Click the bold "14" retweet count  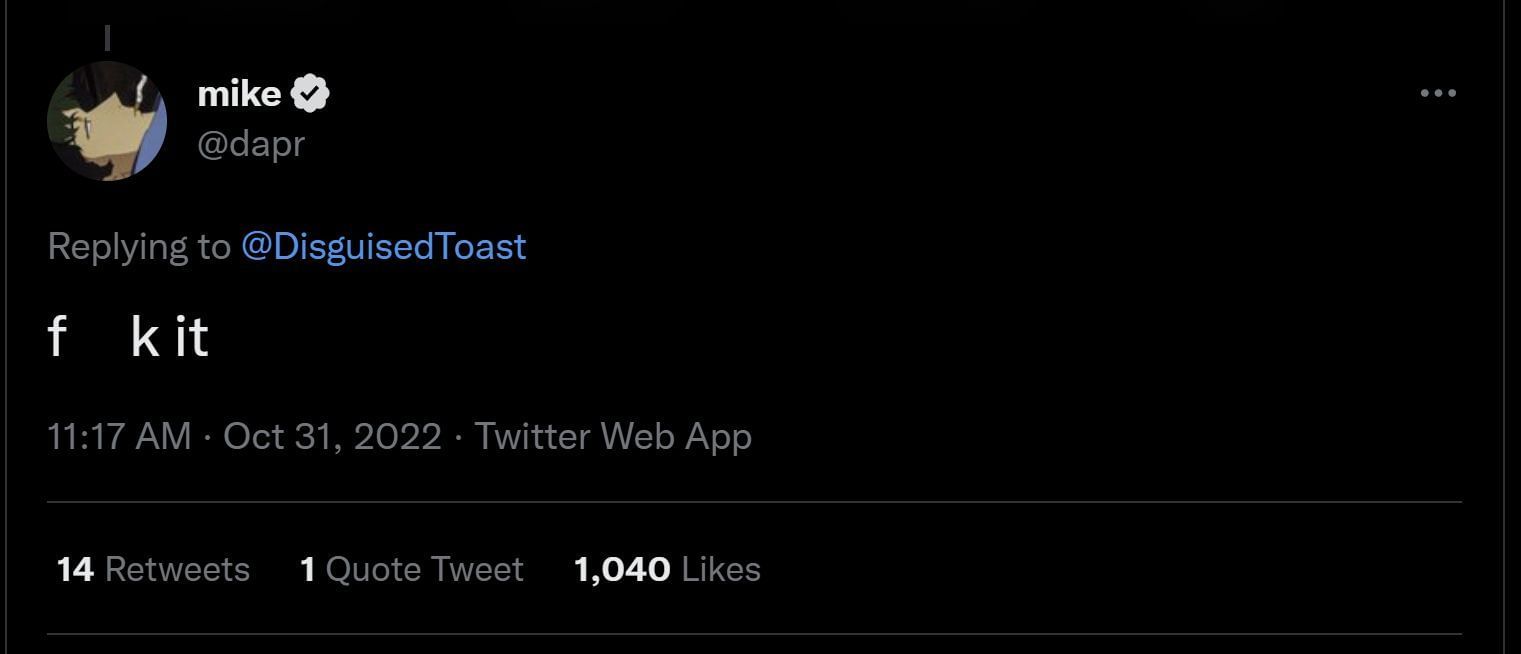74,568
